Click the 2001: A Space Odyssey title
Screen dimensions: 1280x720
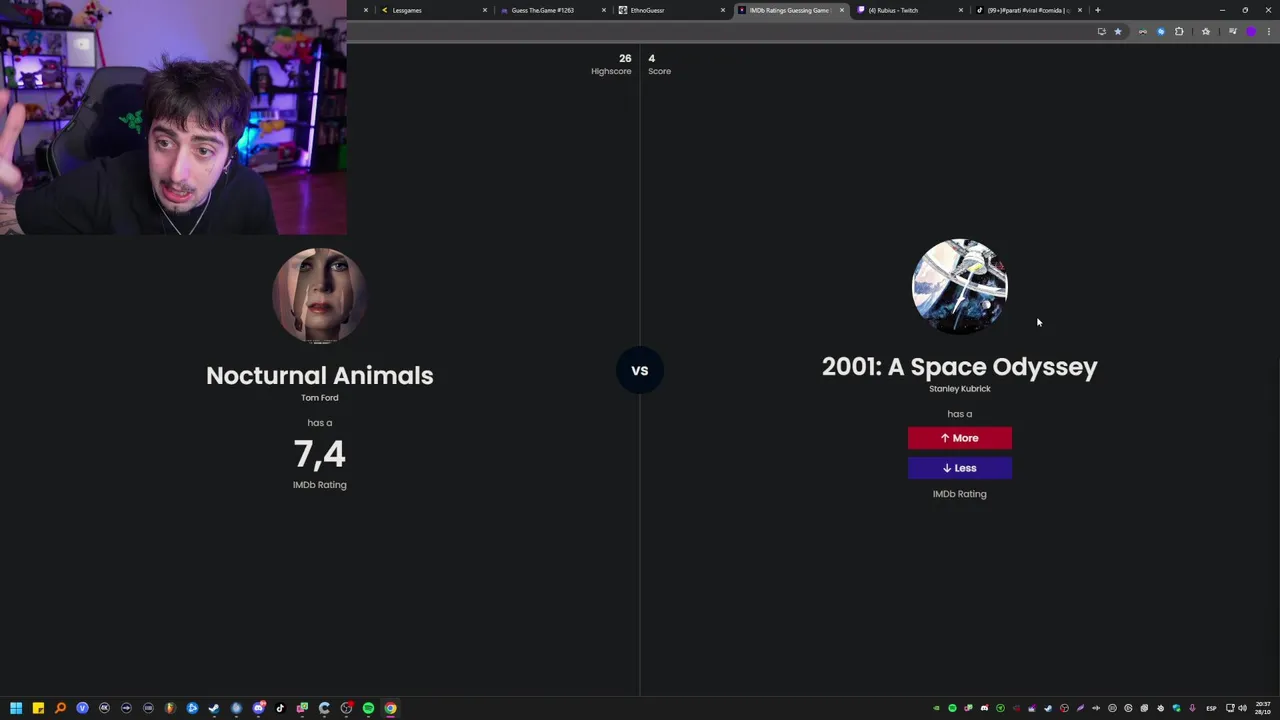[960, 366]
